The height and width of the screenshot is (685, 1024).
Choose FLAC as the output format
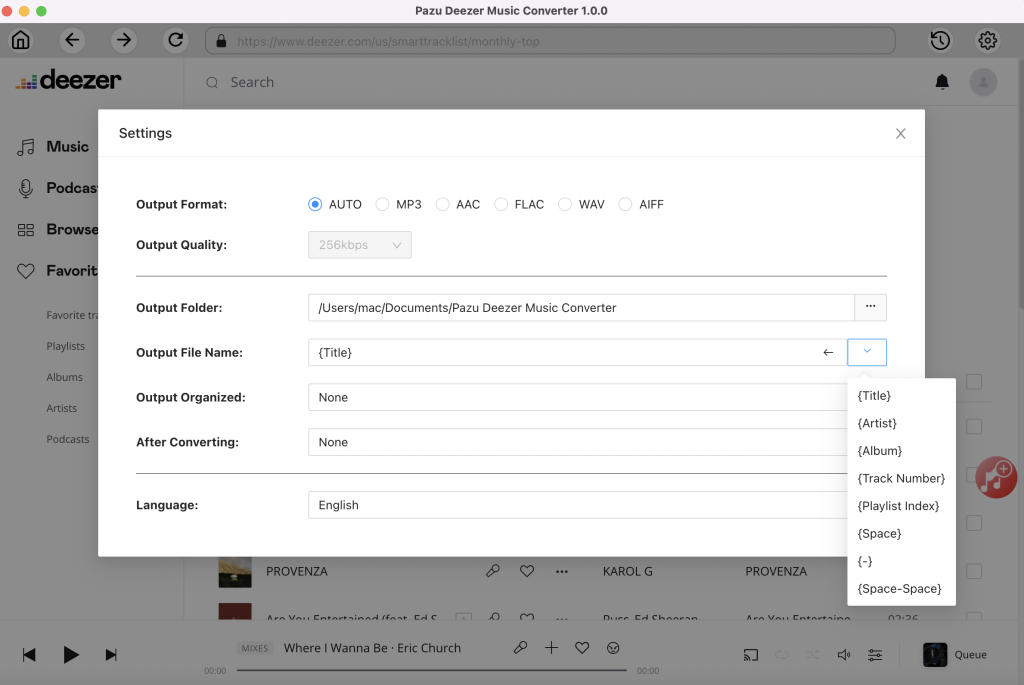pyautogui.click(x=501, y=204)
